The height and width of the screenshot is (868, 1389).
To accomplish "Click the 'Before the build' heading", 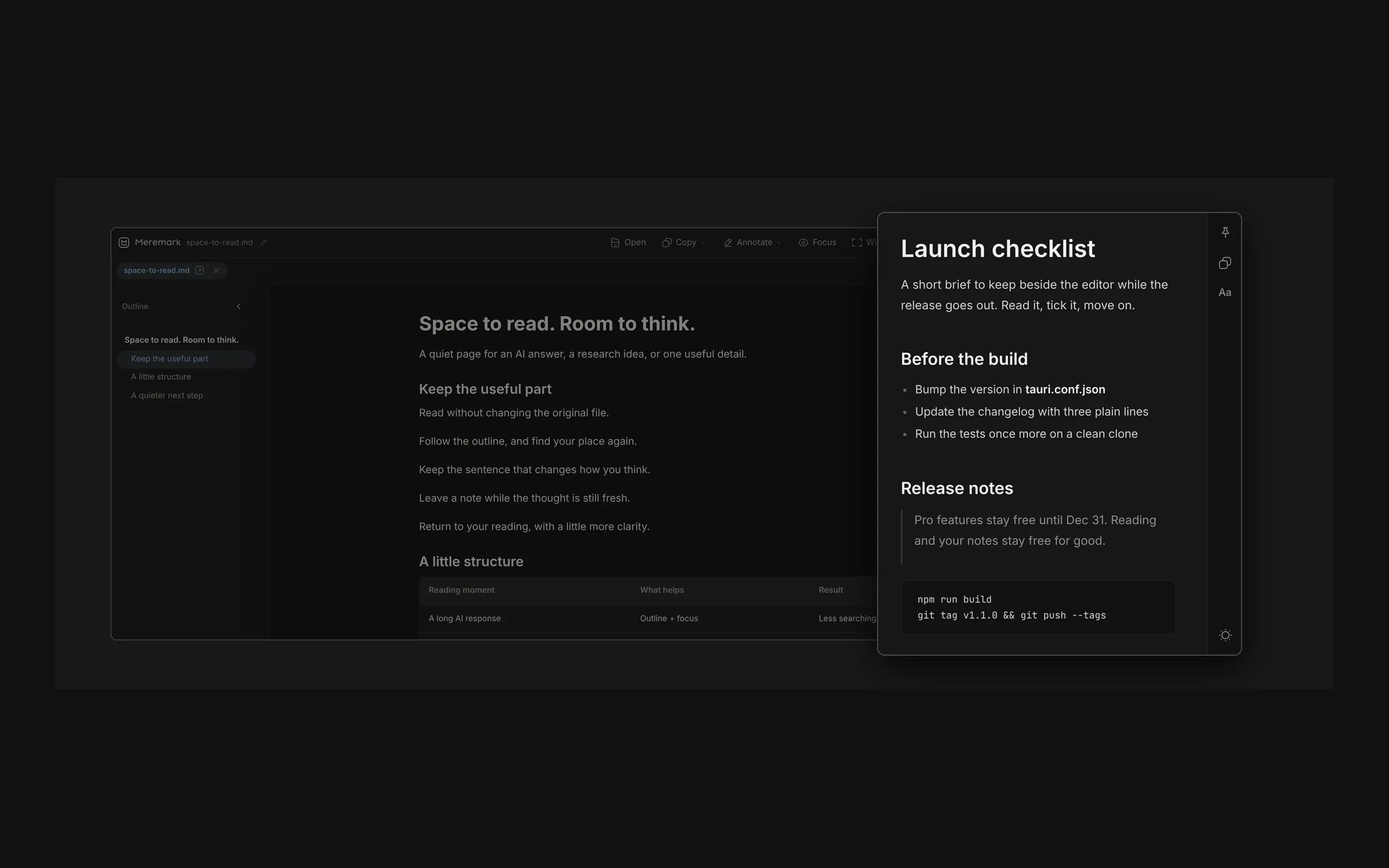I will [x=964, y=359].
